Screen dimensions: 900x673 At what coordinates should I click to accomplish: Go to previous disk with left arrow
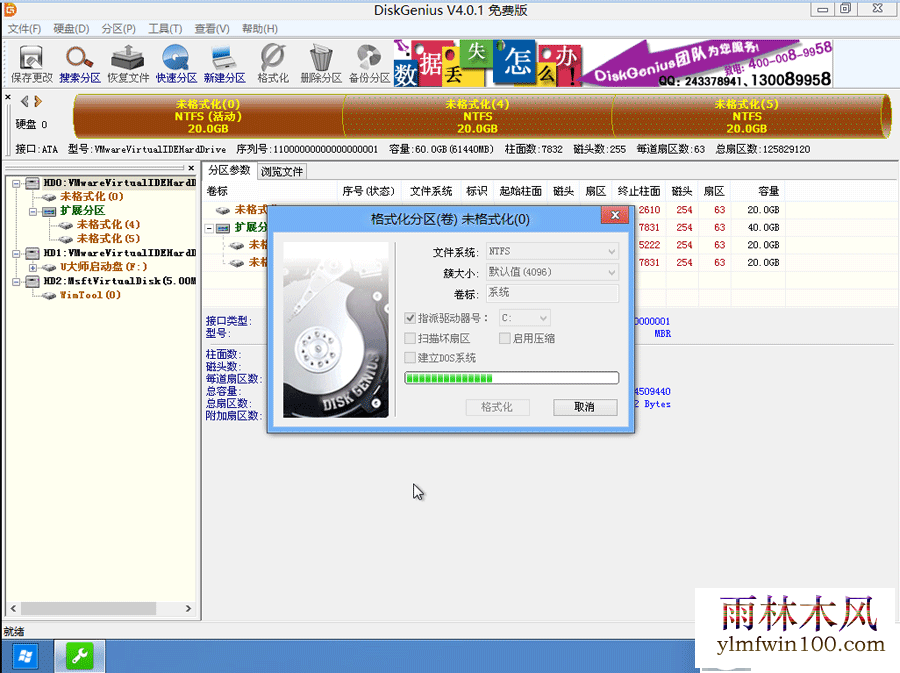click(25, 102)
